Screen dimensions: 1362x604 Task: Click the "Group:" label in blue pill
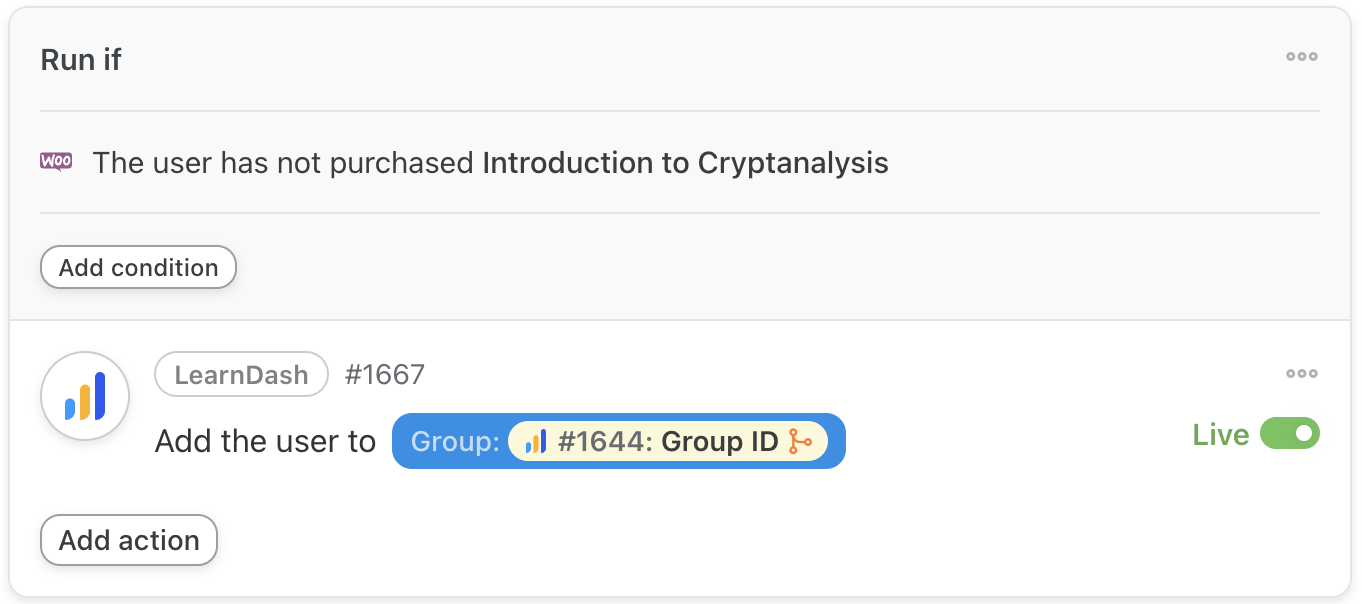[x=455, y=441]
